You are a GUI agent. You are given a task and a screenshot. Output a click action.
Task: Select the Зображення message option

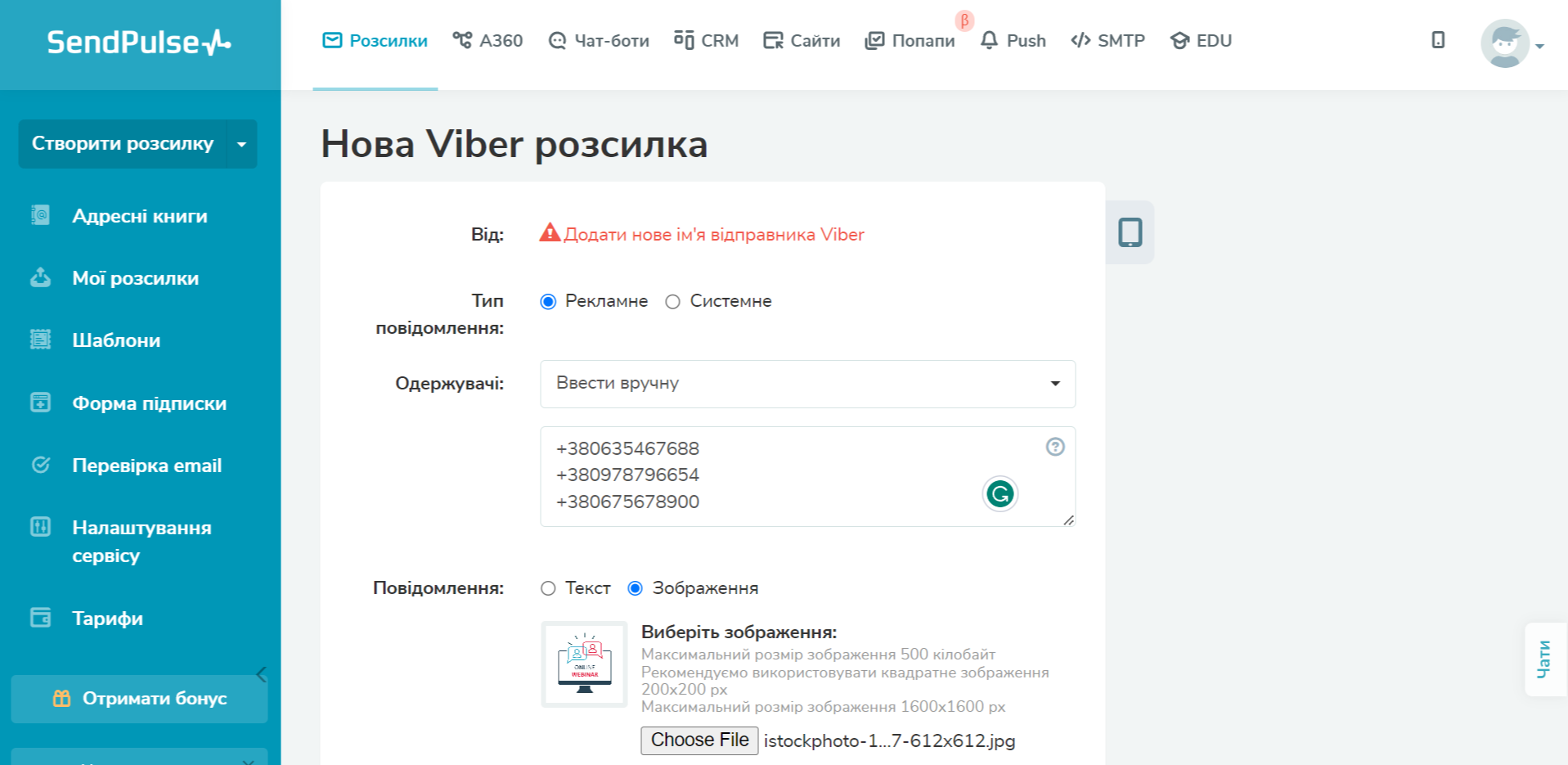(x=635, y=588)
